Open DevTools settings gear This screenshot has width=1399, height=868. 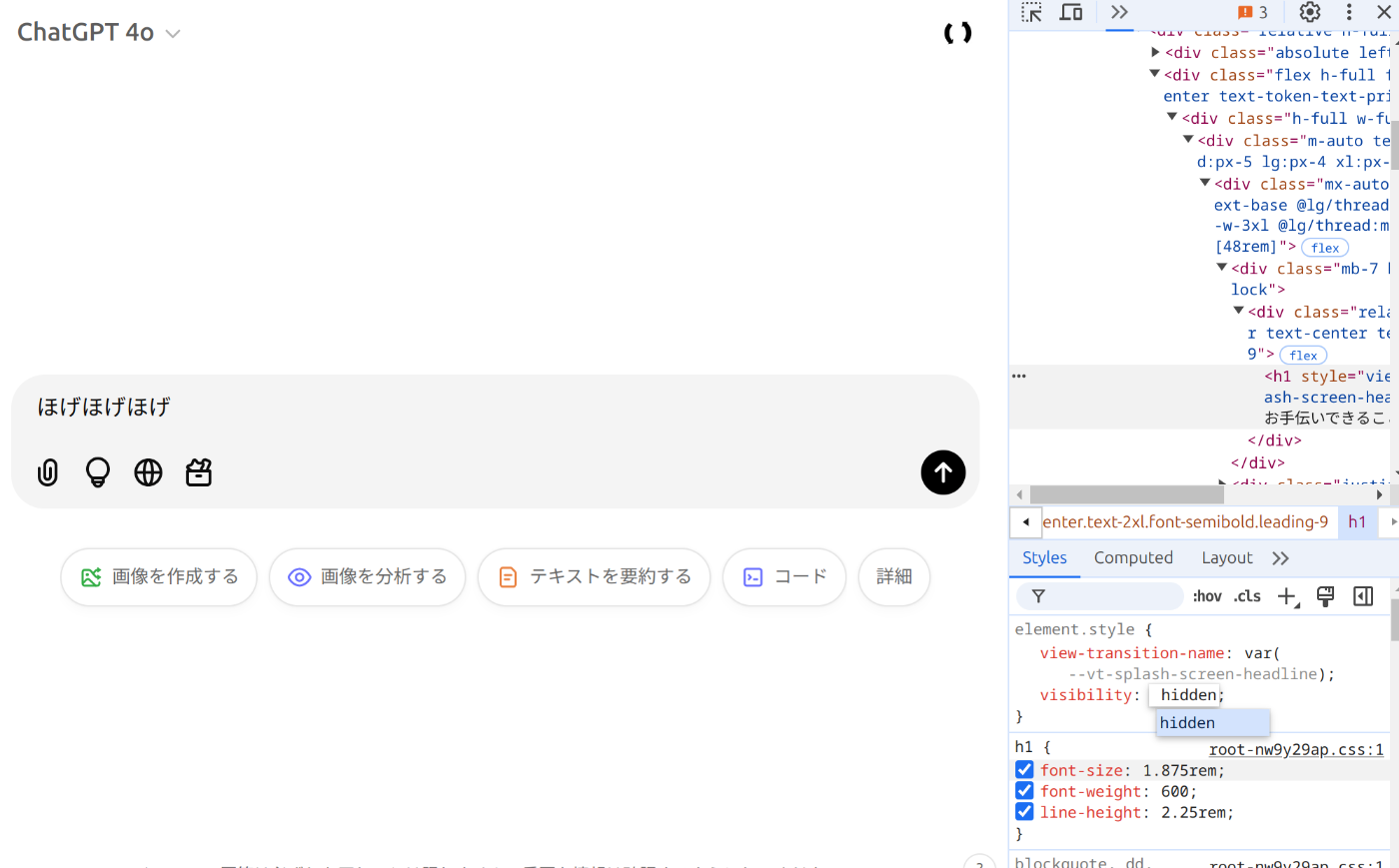[1310, 12]
